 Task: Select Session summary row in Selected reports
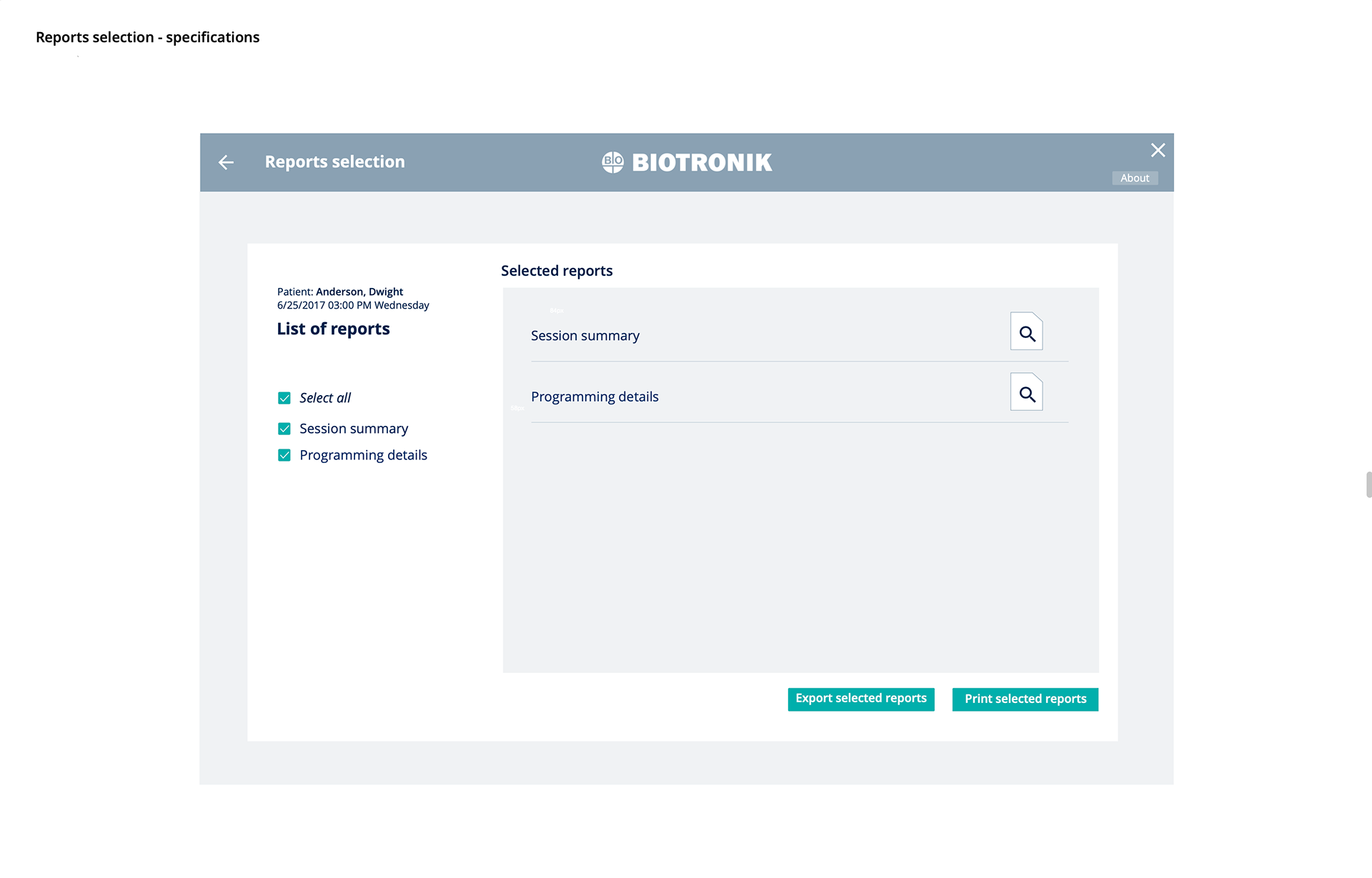click(585, 336)
